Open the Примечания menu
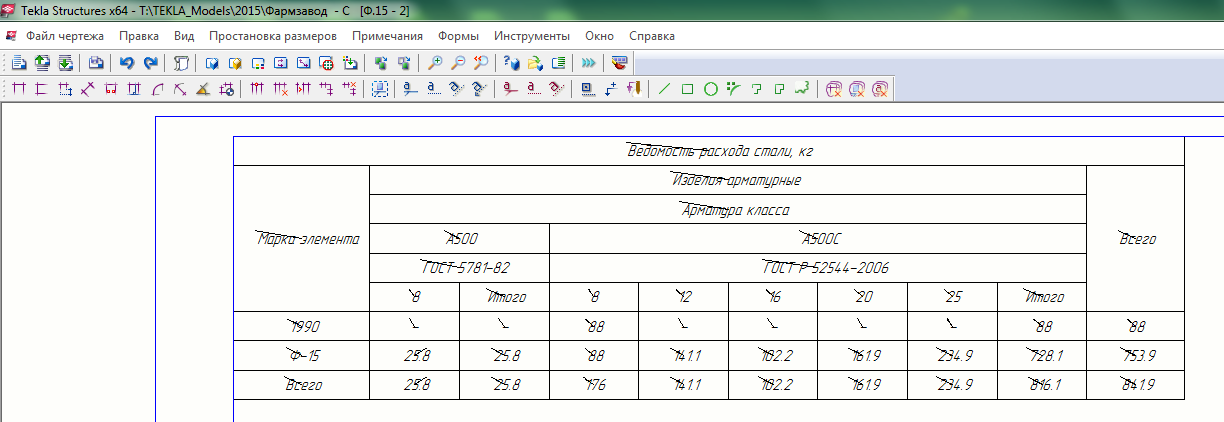The image size is (1224, 422). [387, 35]
